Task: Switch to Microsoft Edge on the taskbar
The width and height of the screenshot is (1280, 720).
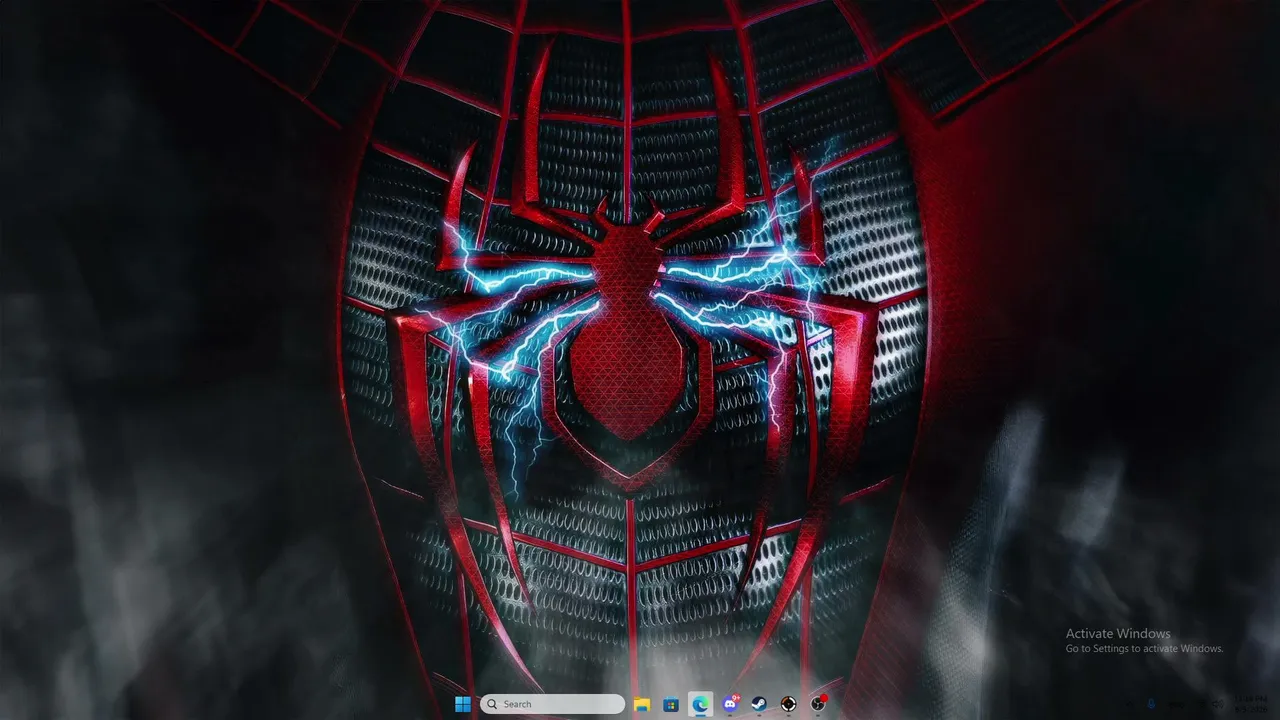Action: pyautogui.click(x=701, y=704)
